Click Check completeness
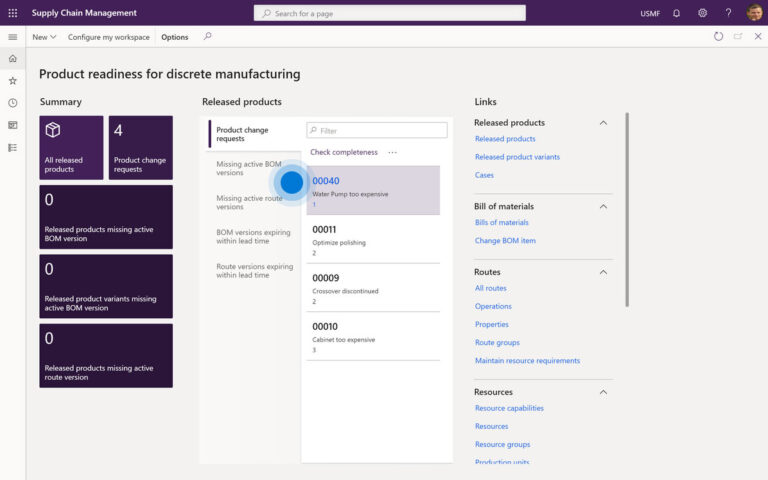Image resolution: width=768 pixels, height=480 pixels. (344, 152)
